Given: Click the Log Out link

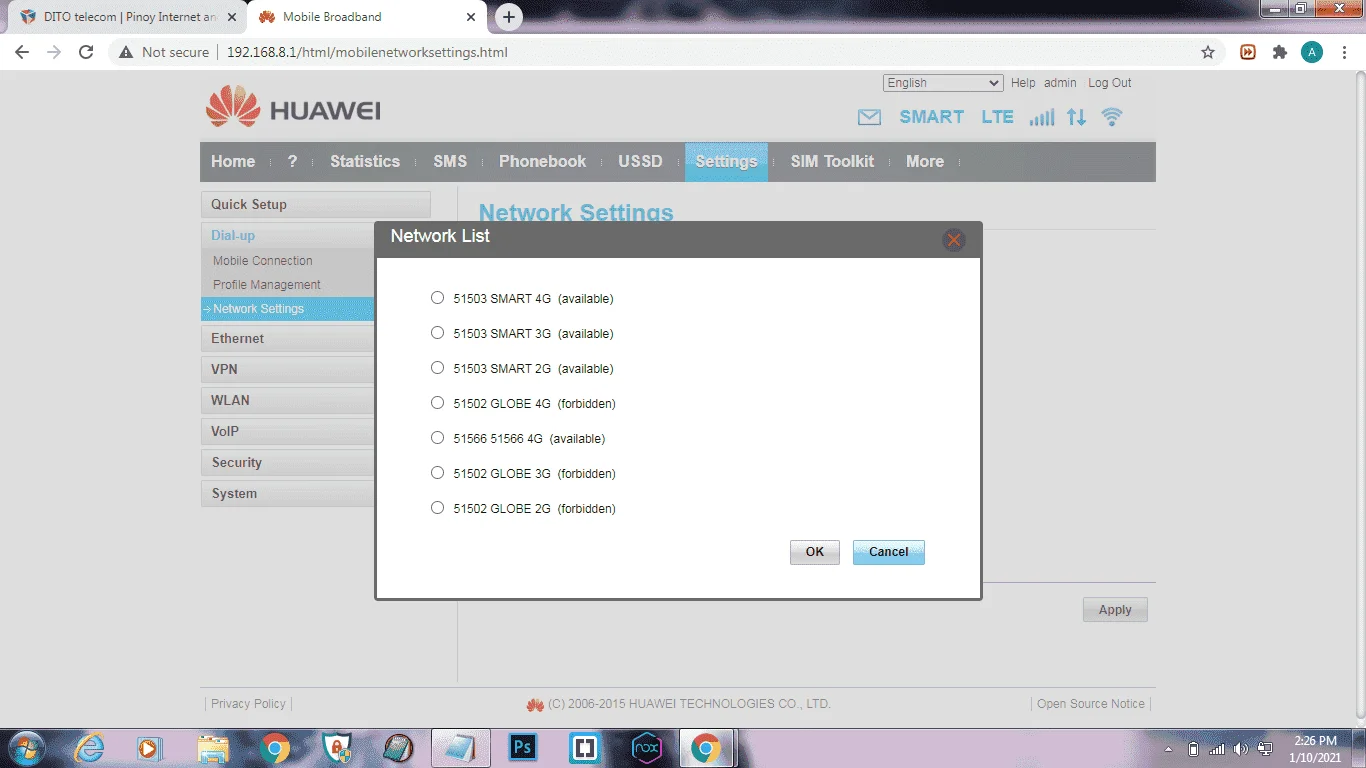Looking at the screenshot, I should point(1110,83).
